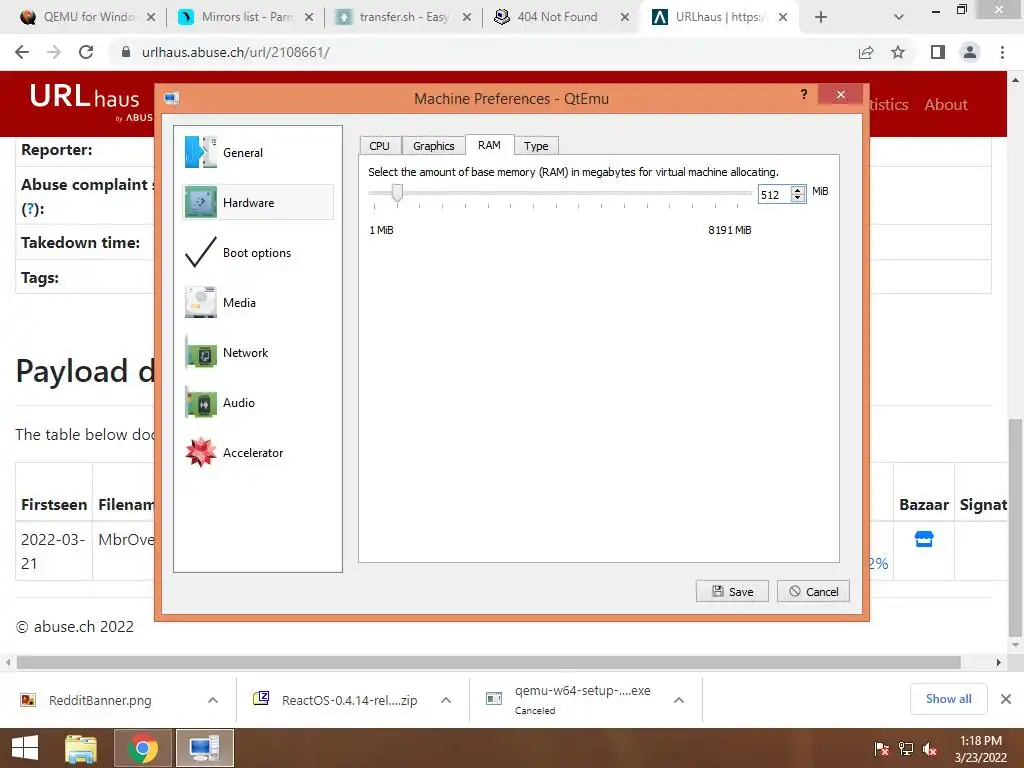Click the Action Center flag tray icon
Image resolution: width=1024 pixels, height=768 pixels.
[882, 748]
